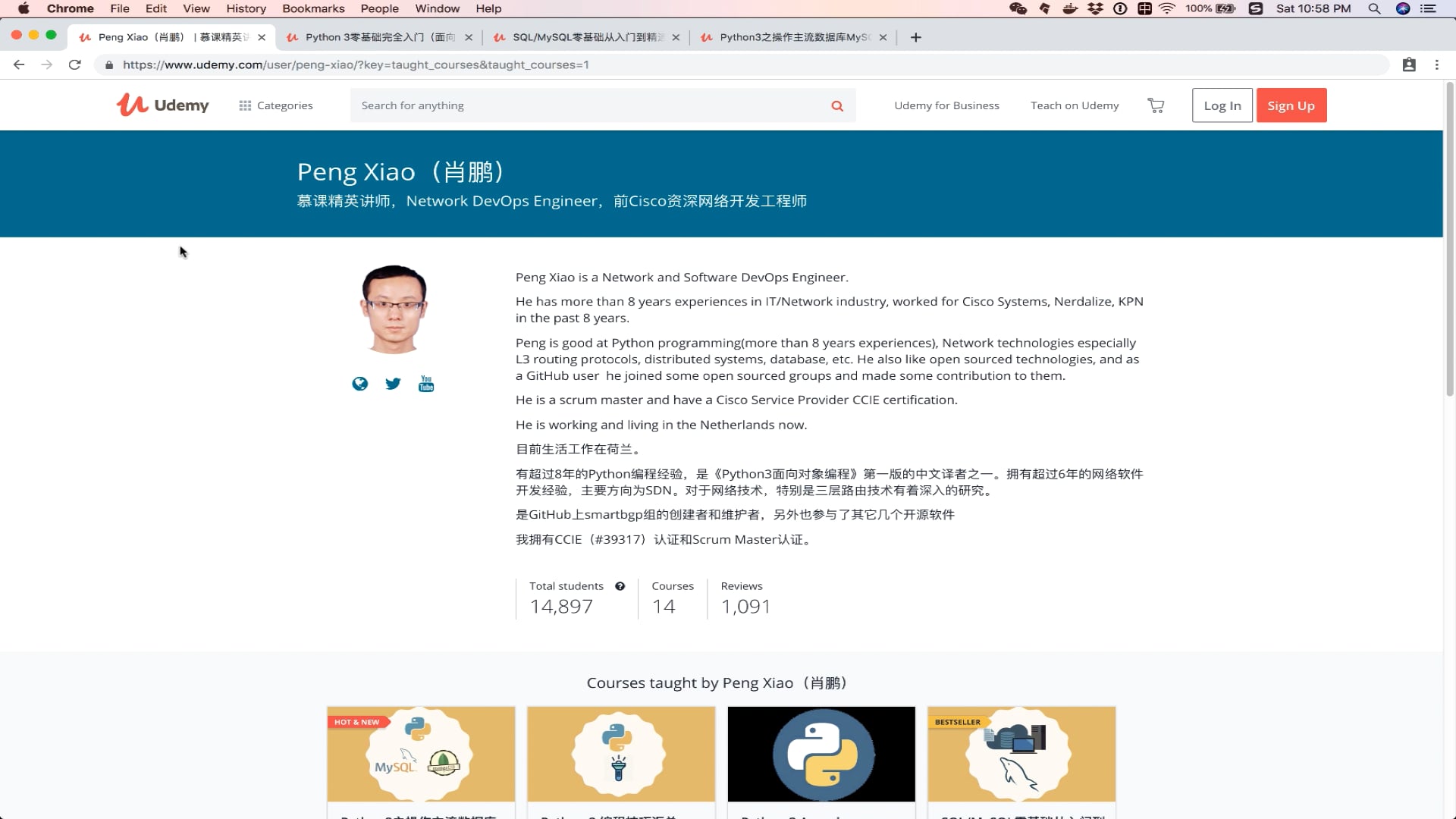Click the Sign Up button

tap(1291, 105)
